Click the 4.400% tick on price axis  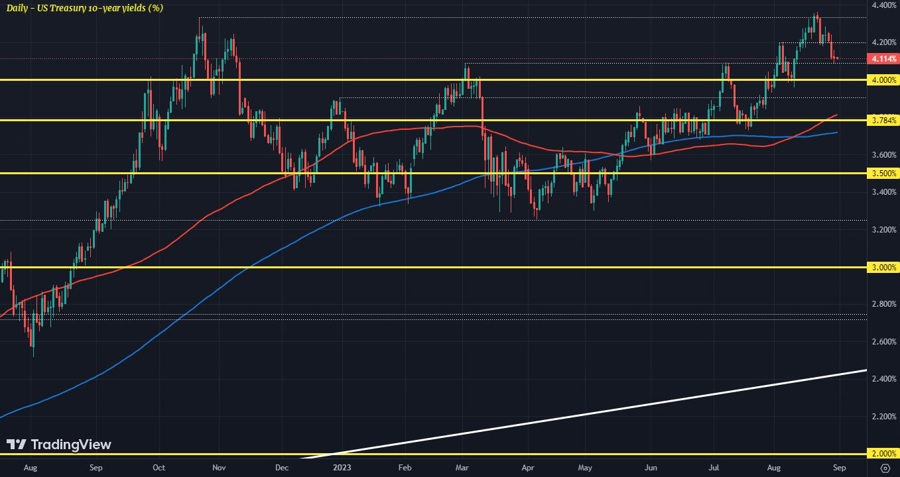(883, 5)
